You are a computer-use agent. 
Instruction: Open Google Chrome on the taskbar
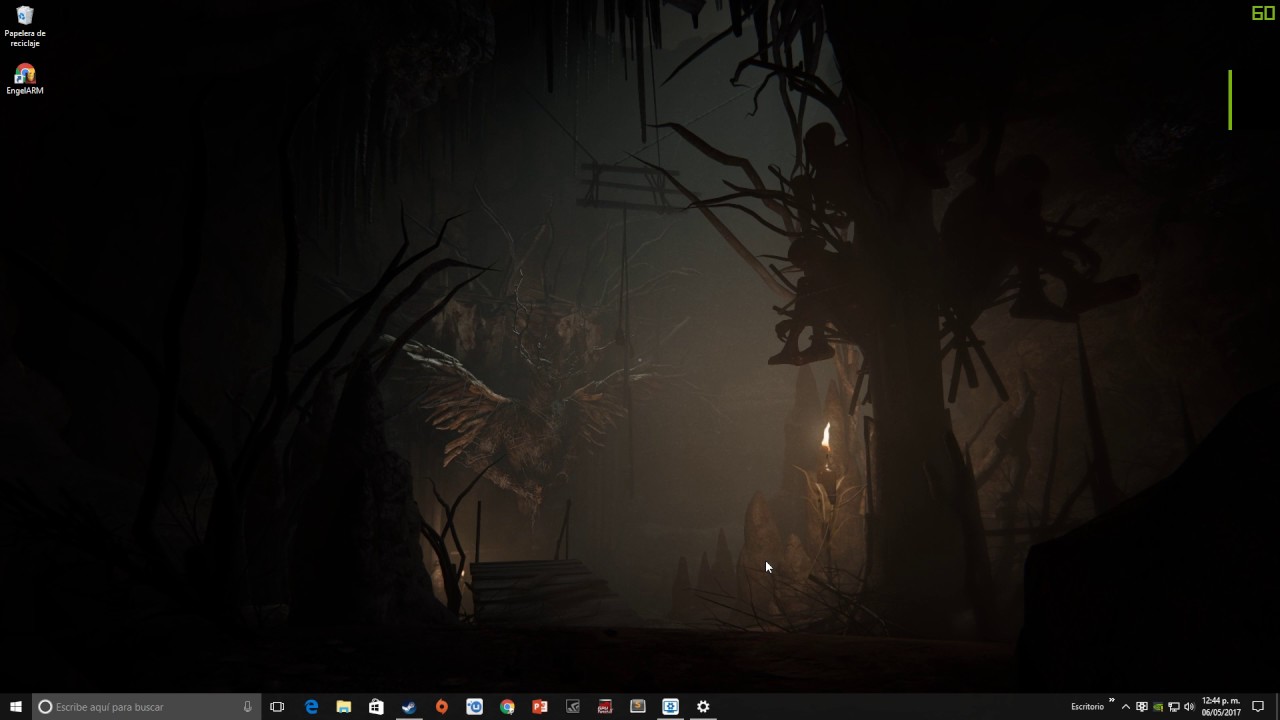[x=506, y=707]
